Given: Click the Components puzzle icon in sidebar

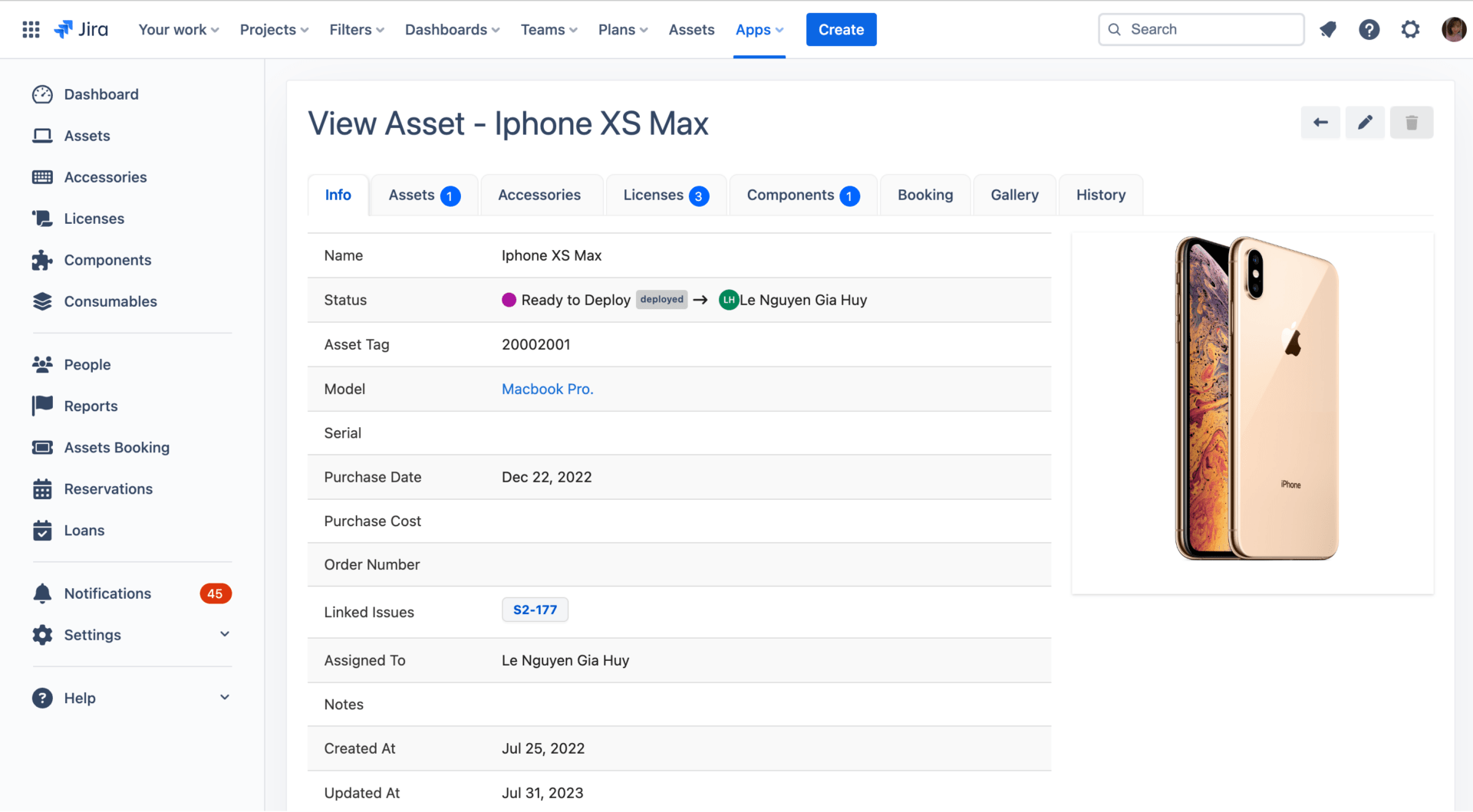Looking at the screenshot, I should click(x=42, y=260).
